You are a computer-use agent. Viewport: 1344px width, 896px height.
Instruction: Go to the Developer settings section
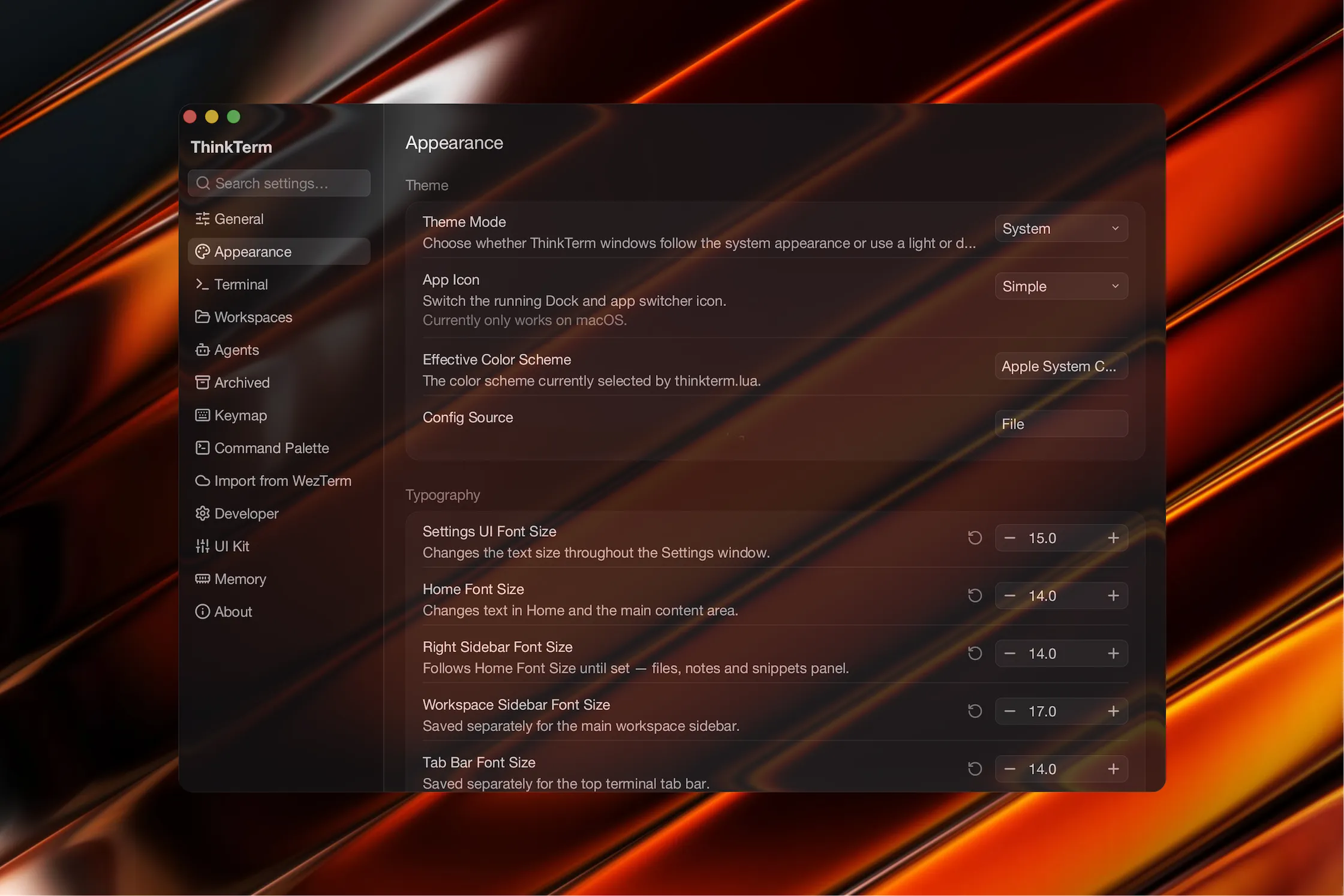(x=279, y=513)
